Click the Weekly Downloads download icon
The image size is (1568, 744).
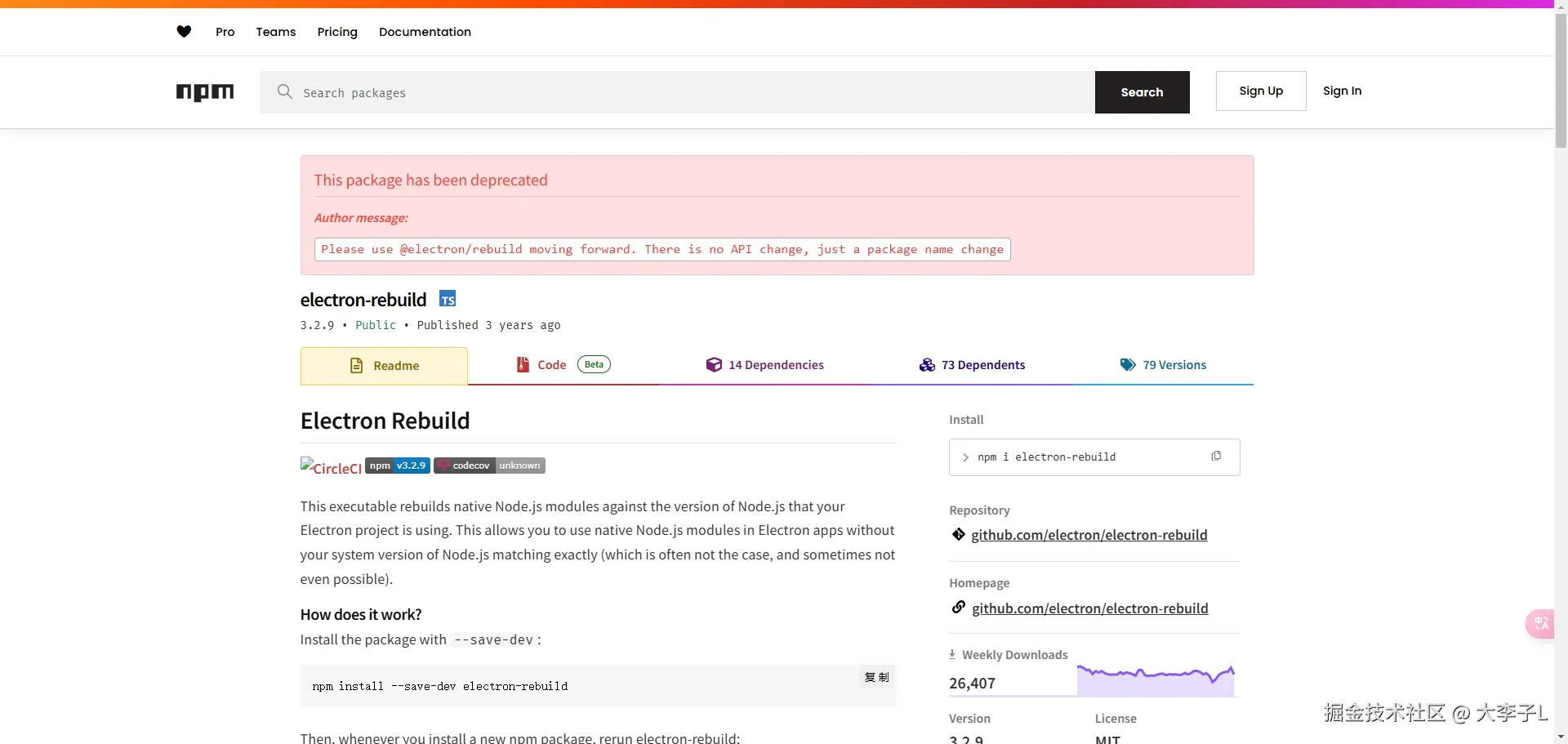click(x=952, y=654)
